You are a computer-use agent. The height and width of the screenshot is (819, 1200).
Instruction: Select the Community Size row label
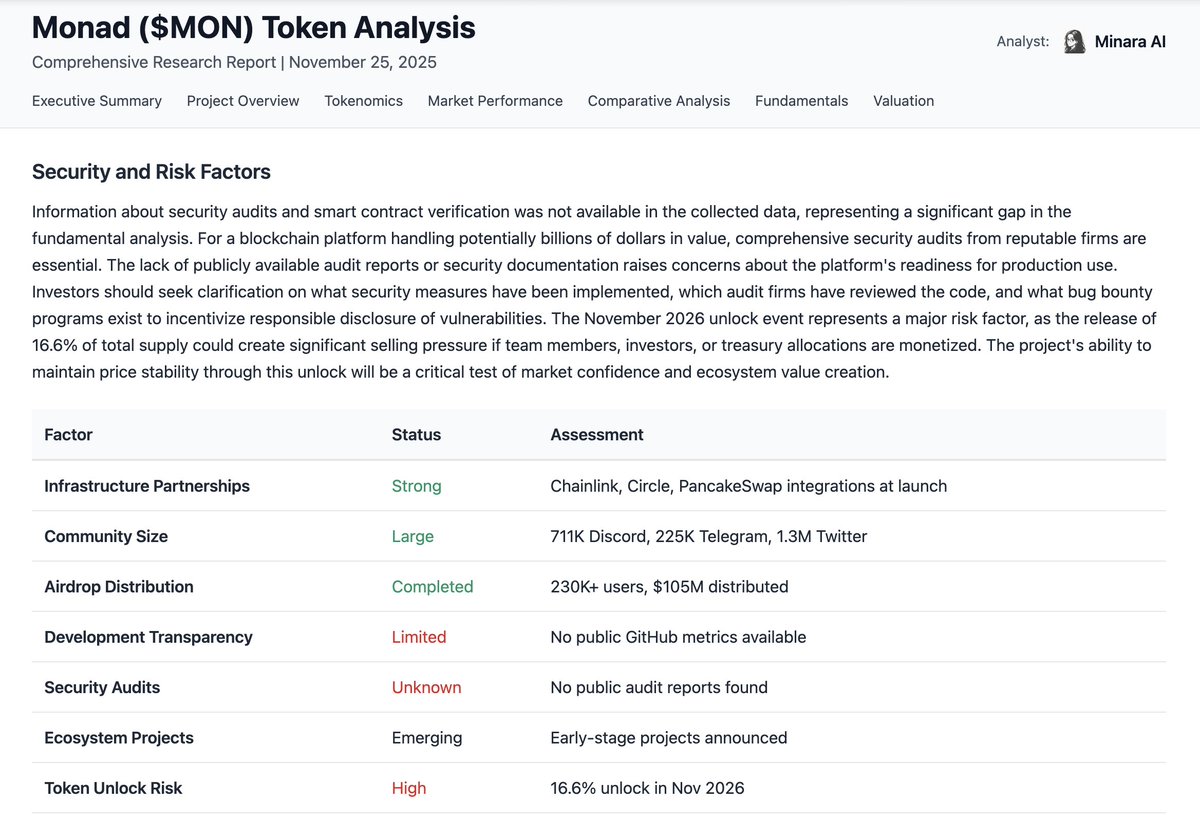106,536
